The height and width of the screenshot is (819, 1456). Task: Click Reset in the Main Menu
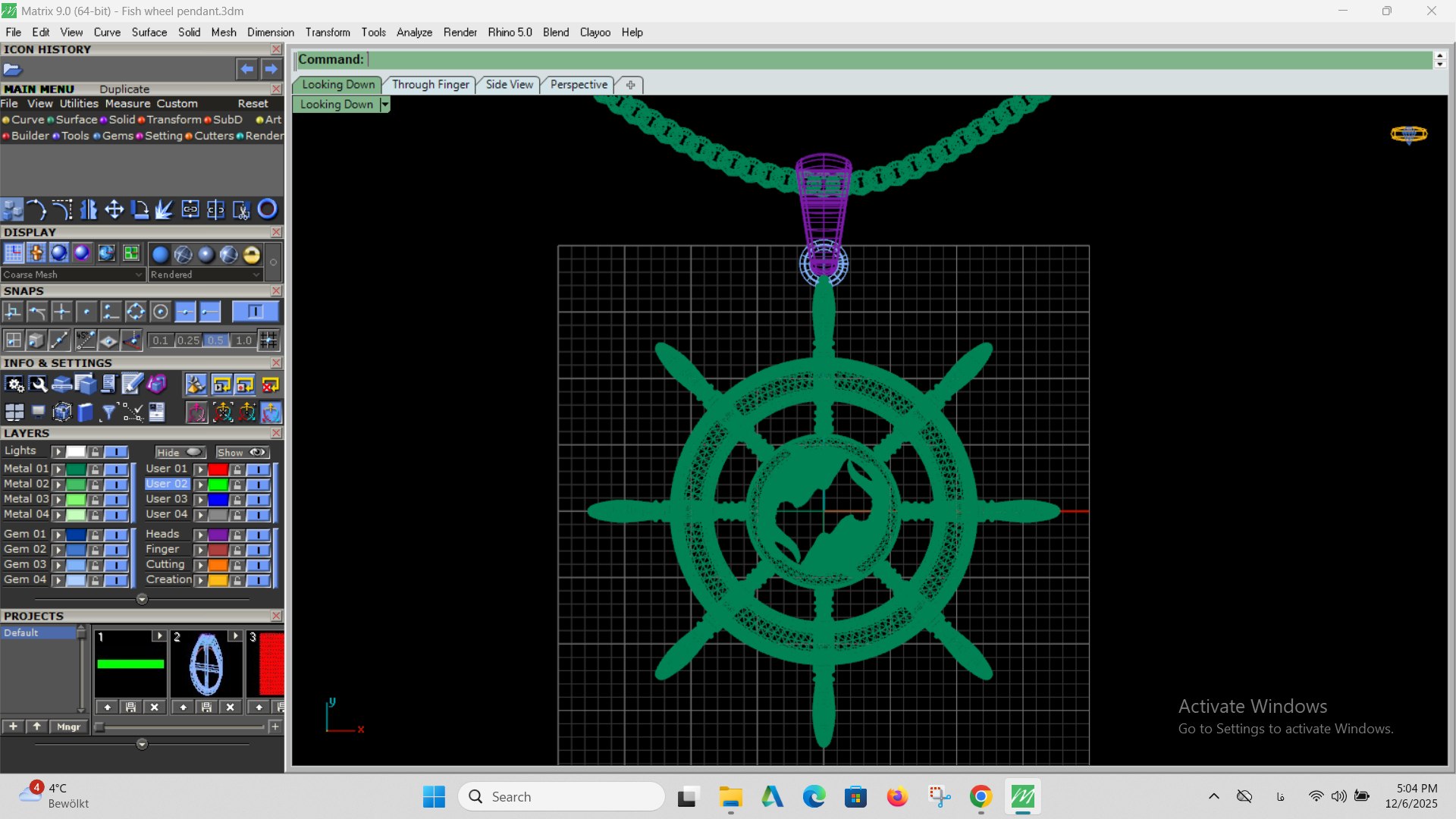253,104
